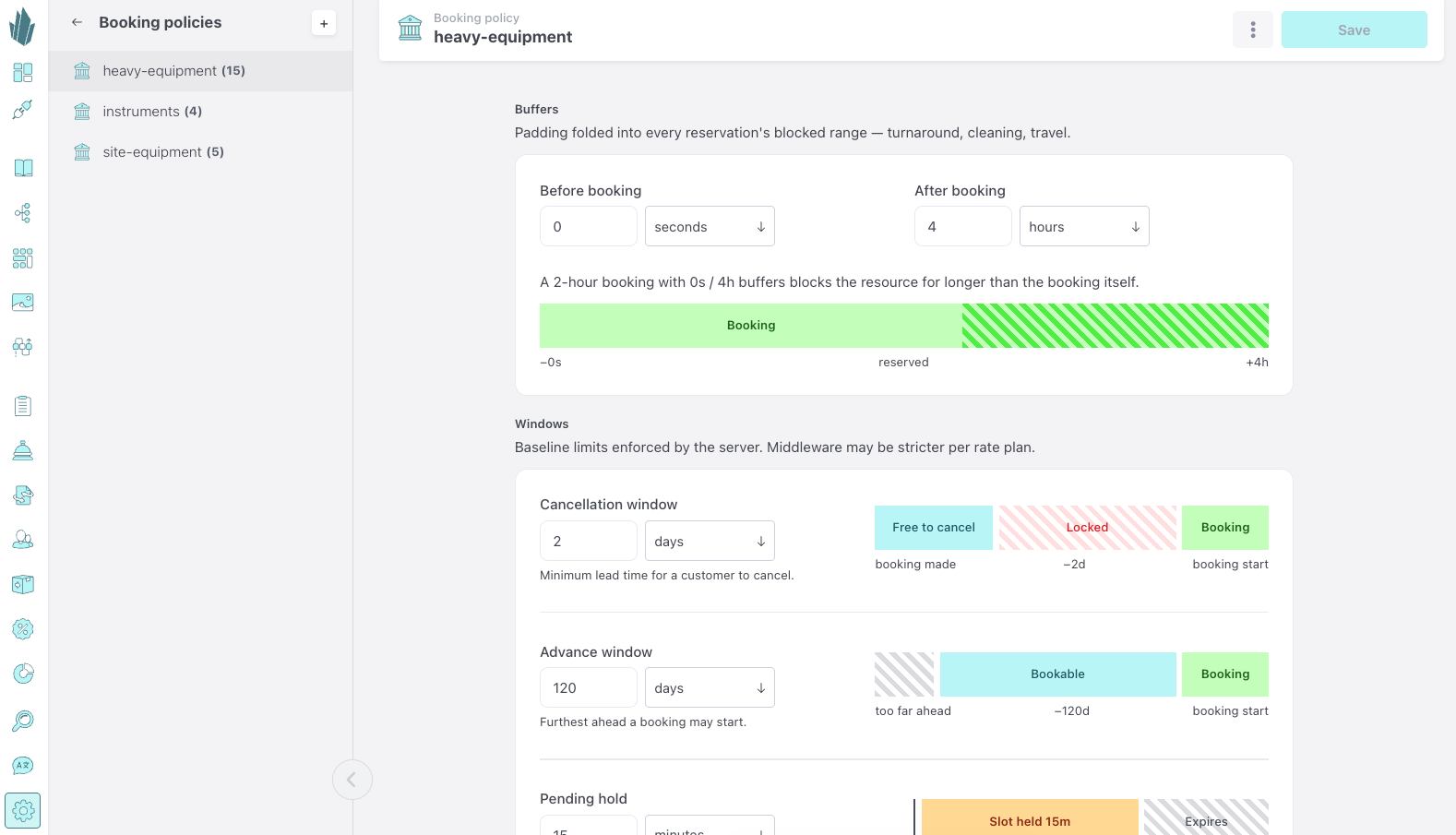1456x835 pixels.
Task: Open the settings gear in the sidebar
Action: (23, 811)
